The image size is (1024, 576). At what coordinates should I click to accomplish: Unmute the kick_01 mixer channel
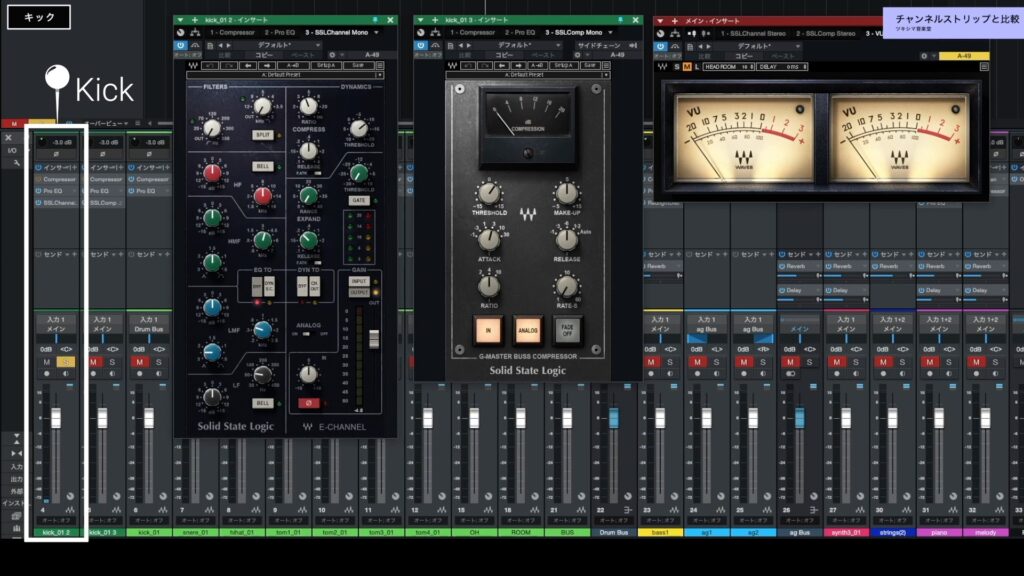(140, 362)
